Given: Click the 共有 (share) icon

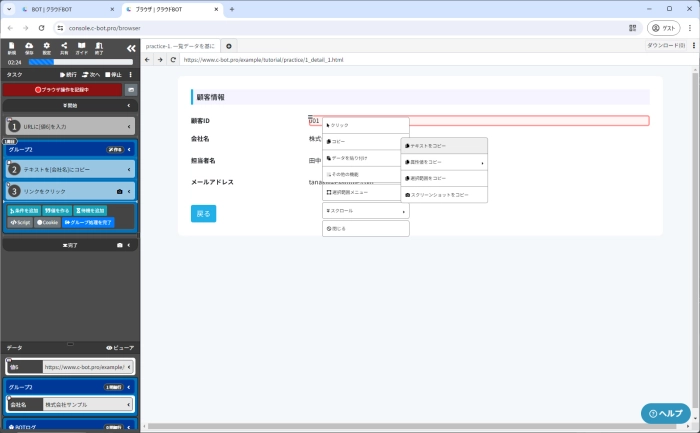Looking at the screenshot, I should (x=64, y=47).
